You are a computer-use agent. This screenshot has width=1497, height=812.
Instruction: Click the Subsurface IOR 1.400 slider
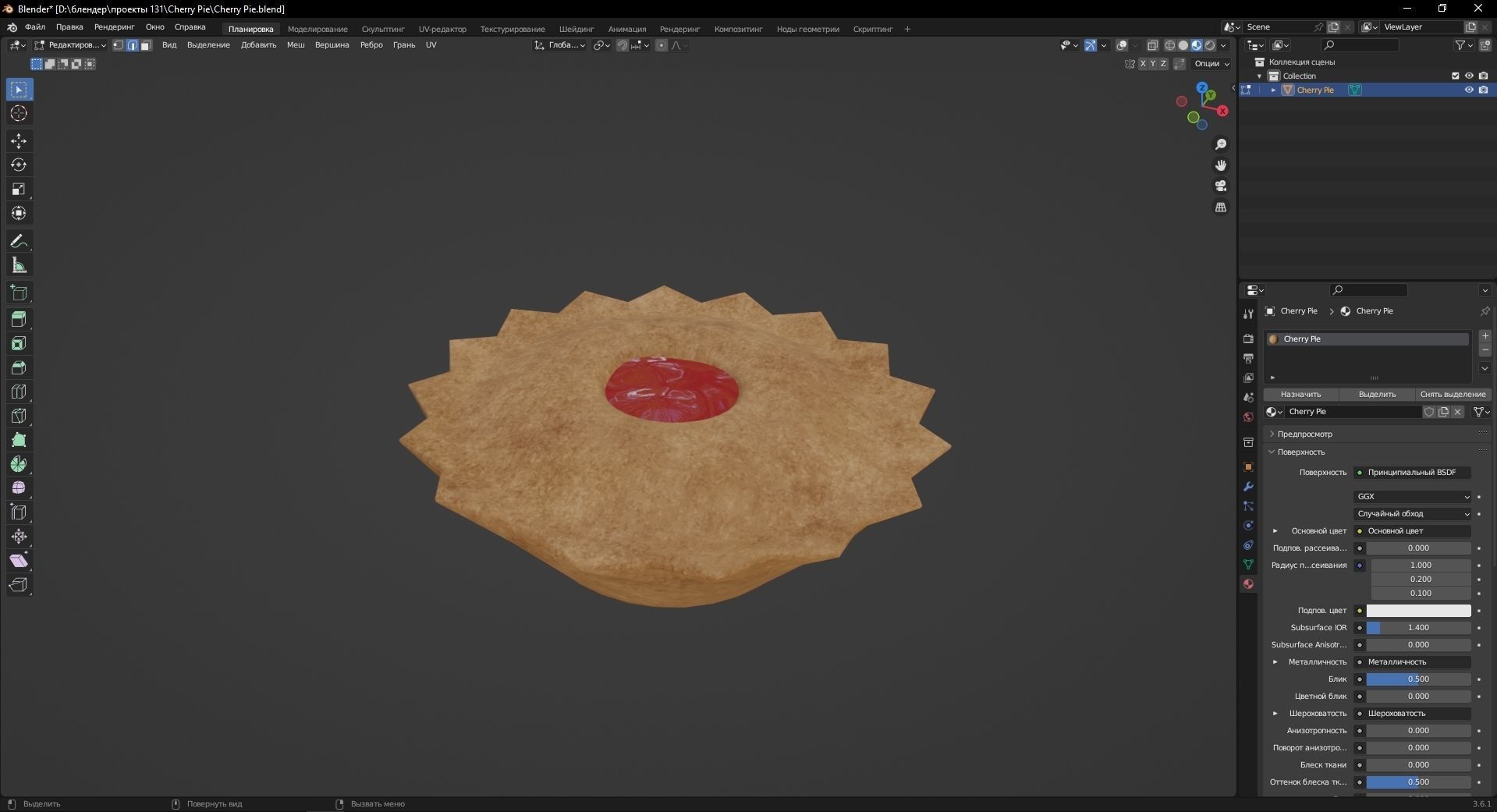click(1418, 627)
